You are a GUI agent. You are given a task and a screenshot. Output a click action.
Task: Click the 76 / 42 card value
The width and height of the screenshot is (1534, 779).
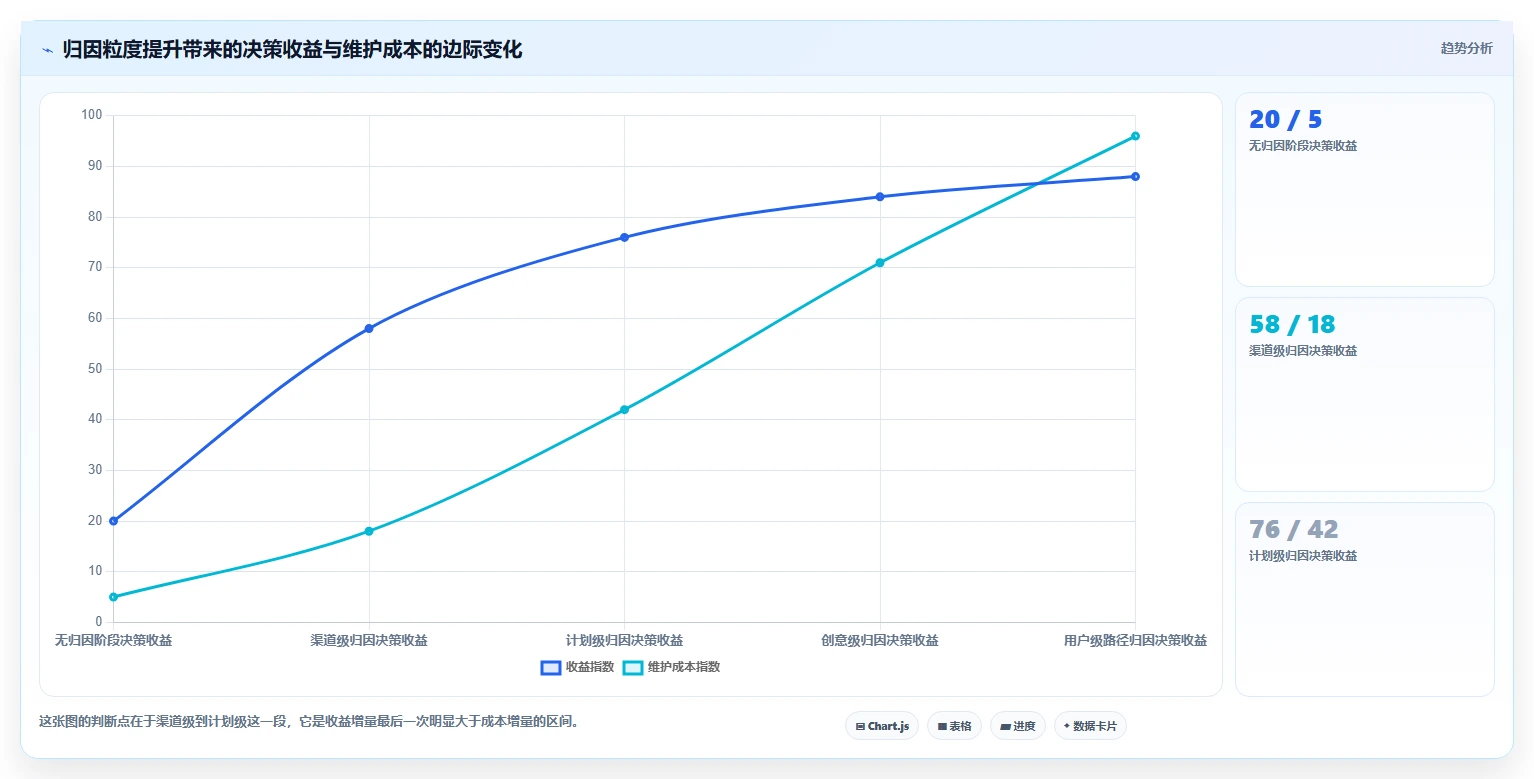tap(1293, 530)
